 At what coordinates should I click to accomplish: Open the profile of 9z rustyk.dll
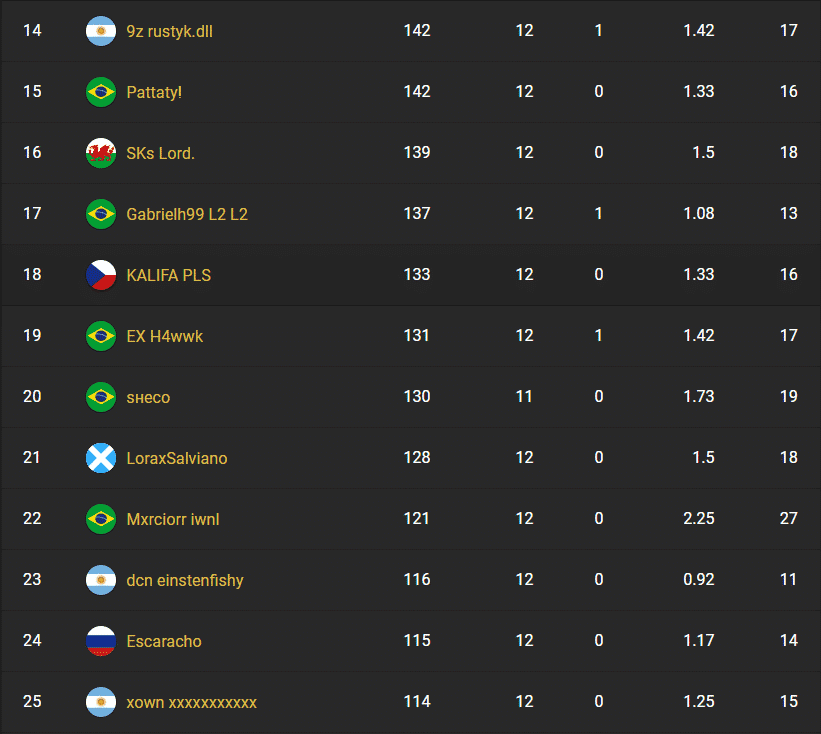click(167, 31)
